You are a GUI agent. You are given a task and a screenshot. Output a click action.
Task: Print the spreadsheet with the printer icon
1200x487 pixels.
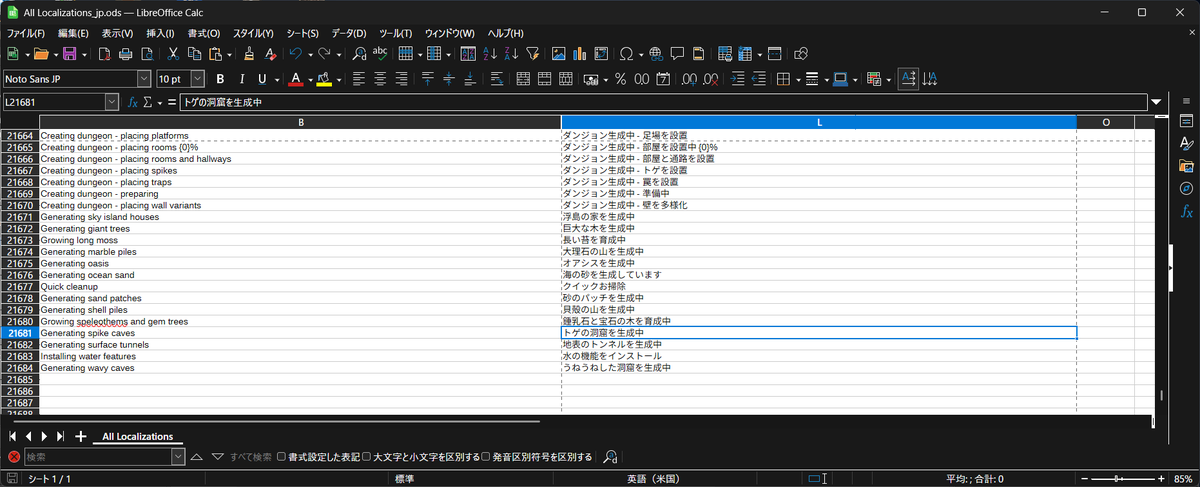pyautogui.click(x=126, y=53)
